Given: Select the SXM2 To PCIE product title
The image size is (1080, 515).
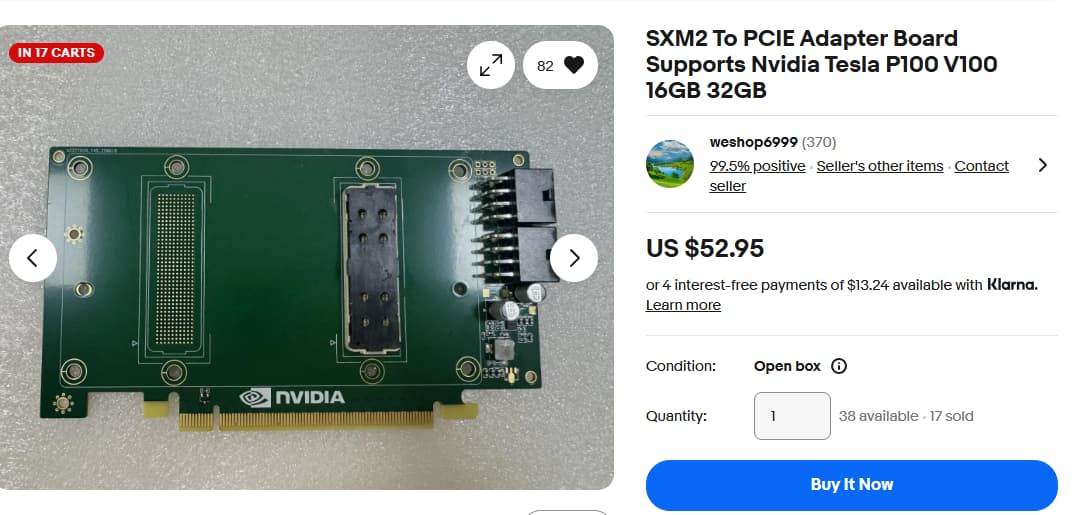Looking at the screenshot, I should click(821, 64).
